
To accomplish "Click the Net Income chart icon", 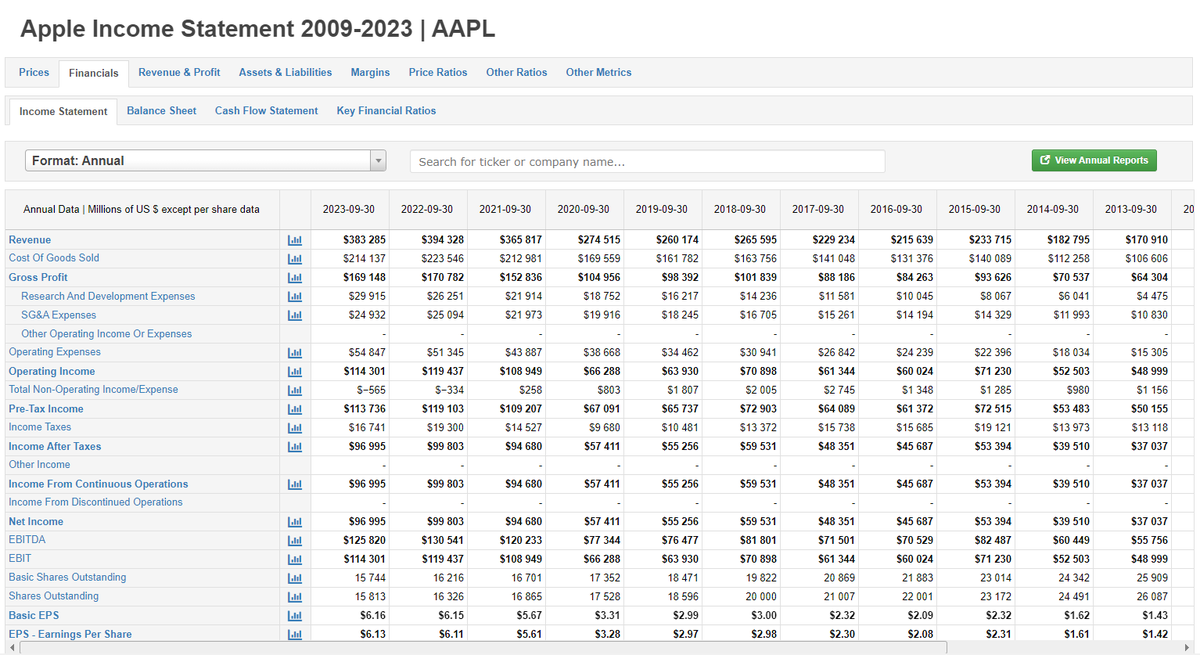I will [x=294, y=522].
